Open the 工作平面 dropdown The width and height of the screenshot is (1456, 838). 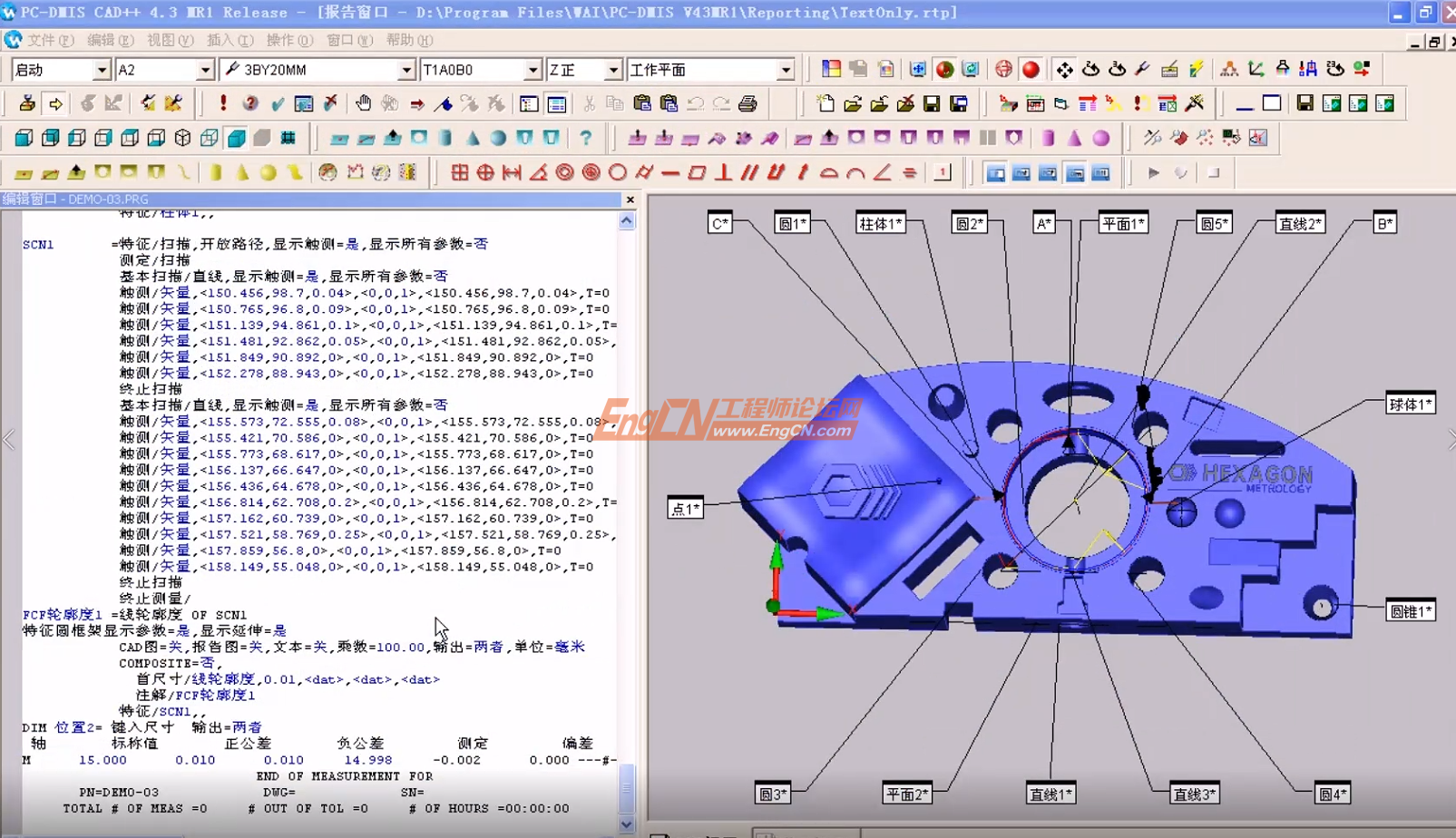785,70
